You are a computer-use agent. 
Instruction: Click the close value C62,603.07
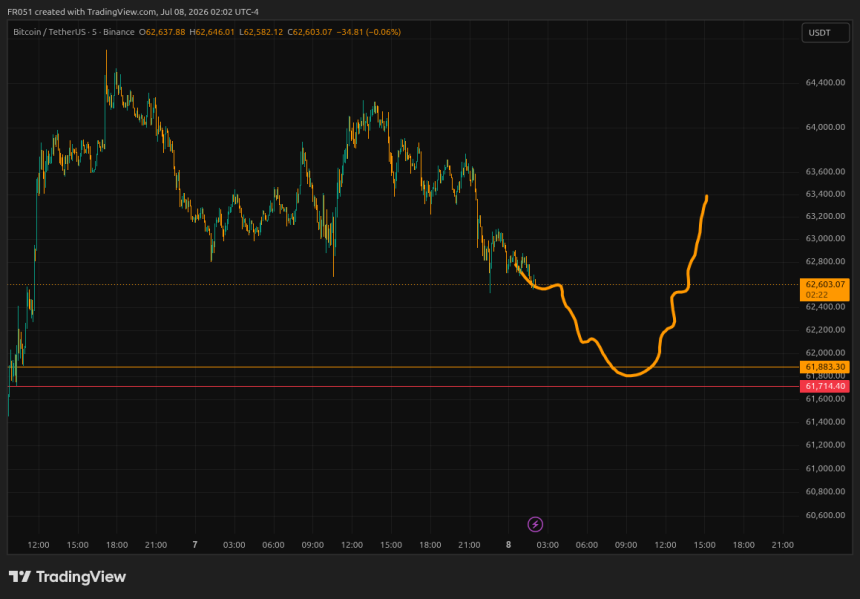(x=310, y=32)
